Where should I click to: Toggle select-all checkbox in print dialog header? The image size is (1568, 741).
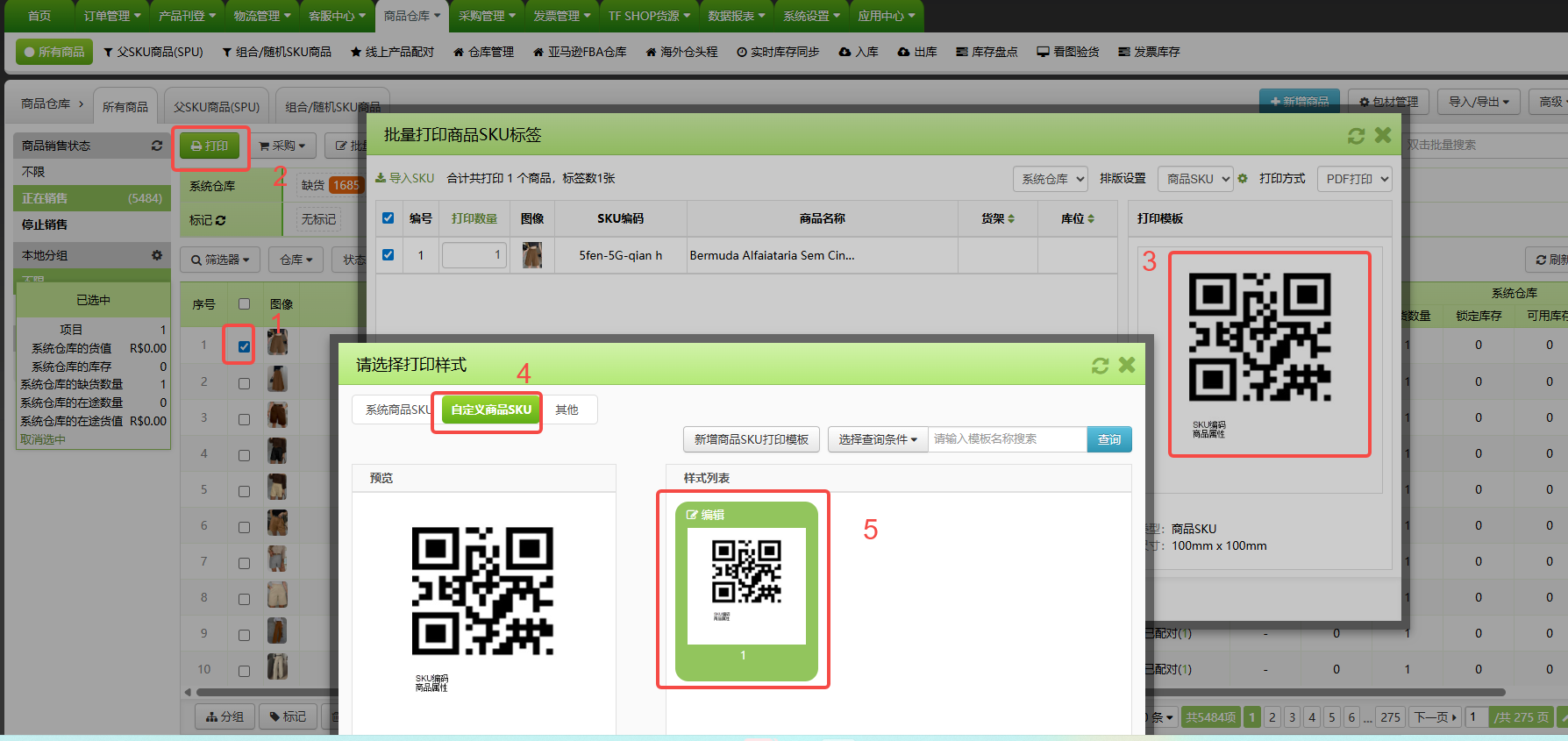(x=388, y=218)
